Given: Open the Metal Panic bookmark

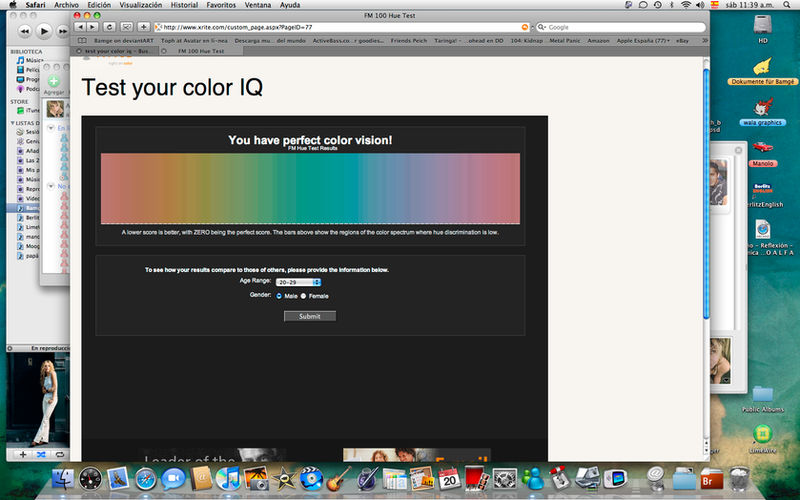Looking at the screenshot, I should point(565,40).
